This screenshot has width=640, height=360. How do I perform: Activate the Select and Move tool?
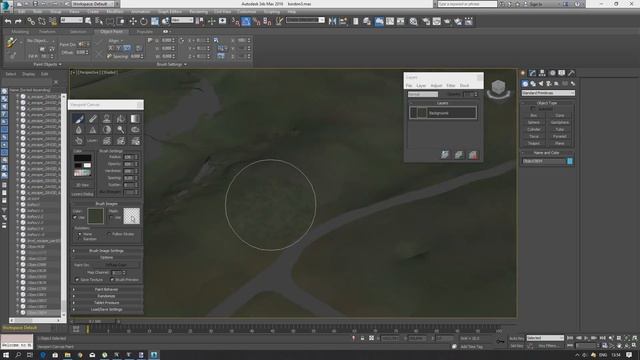[133, 21]
